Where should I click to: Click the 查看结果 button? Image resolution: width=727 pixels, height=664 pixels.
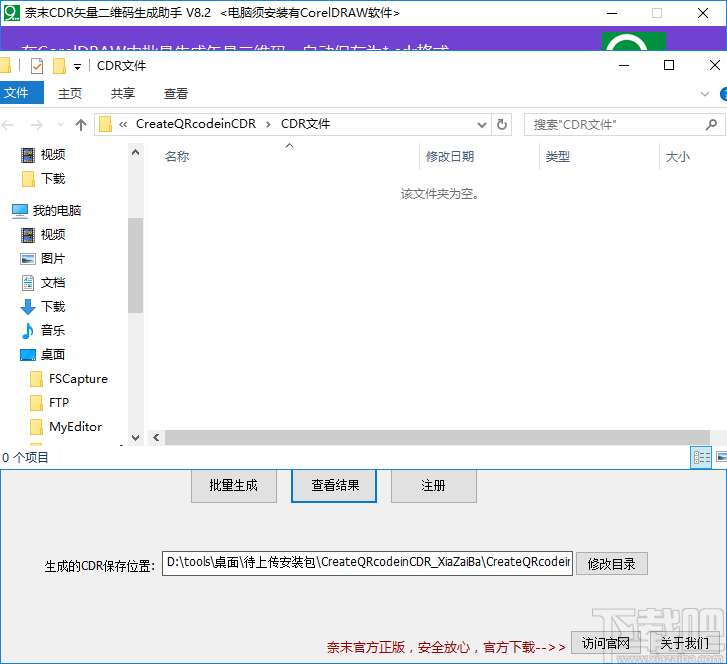tap(334, 485)
